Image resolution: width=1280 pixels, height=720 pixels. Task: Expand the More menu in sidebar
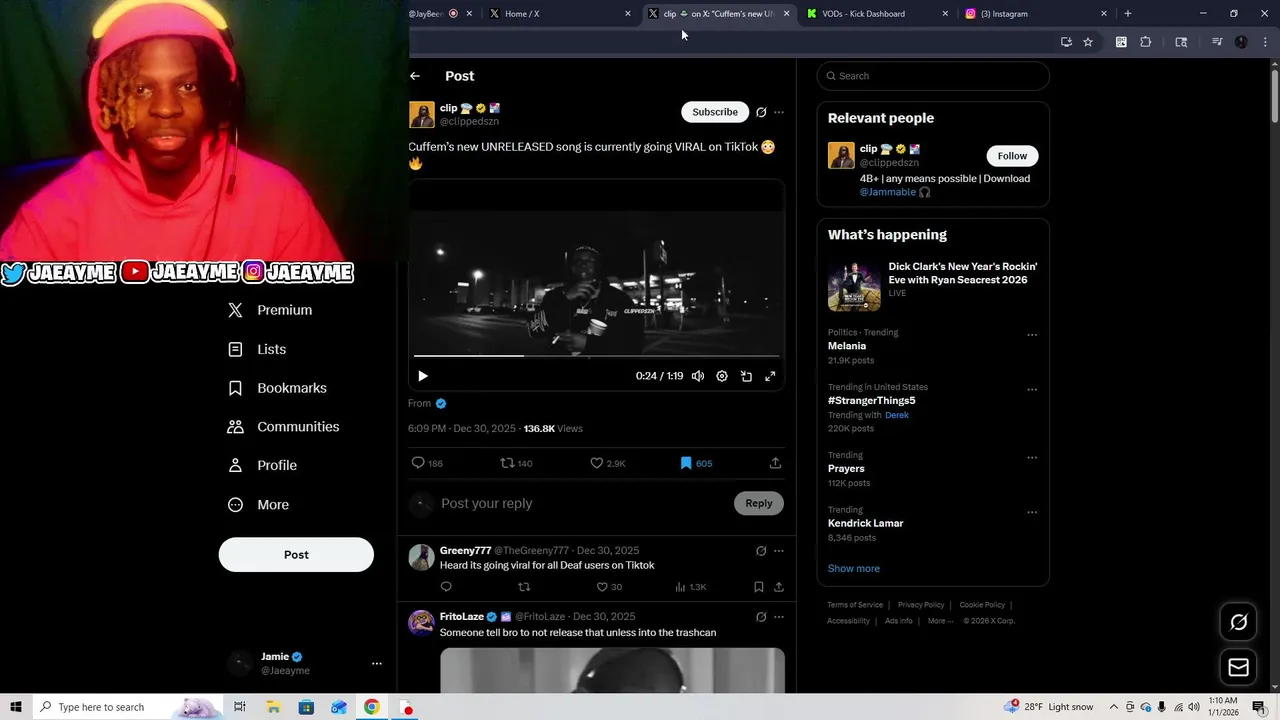click(258, 505)
